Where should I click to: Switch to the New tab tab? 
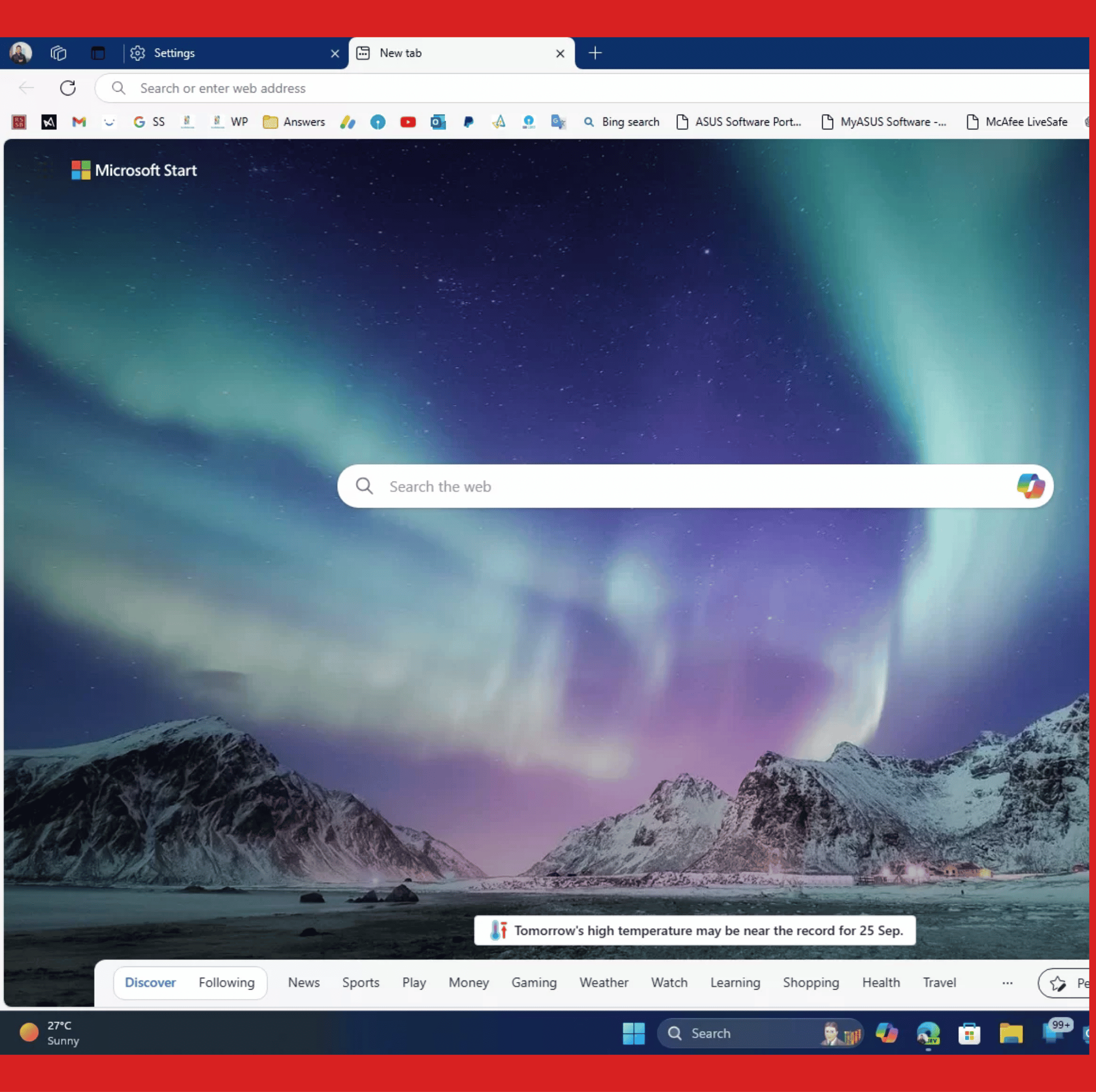pos(461,53)
